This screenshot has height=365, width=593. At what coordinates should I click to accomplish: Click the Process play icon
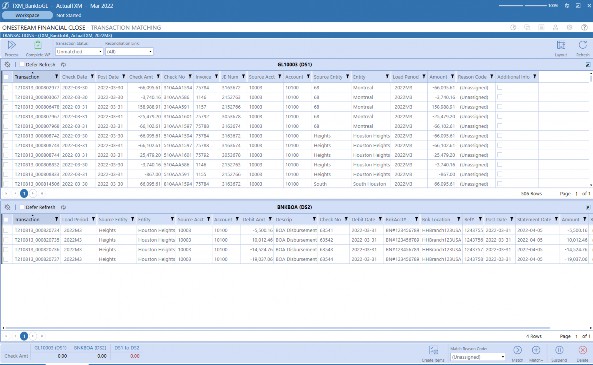(x=11, y=45)
